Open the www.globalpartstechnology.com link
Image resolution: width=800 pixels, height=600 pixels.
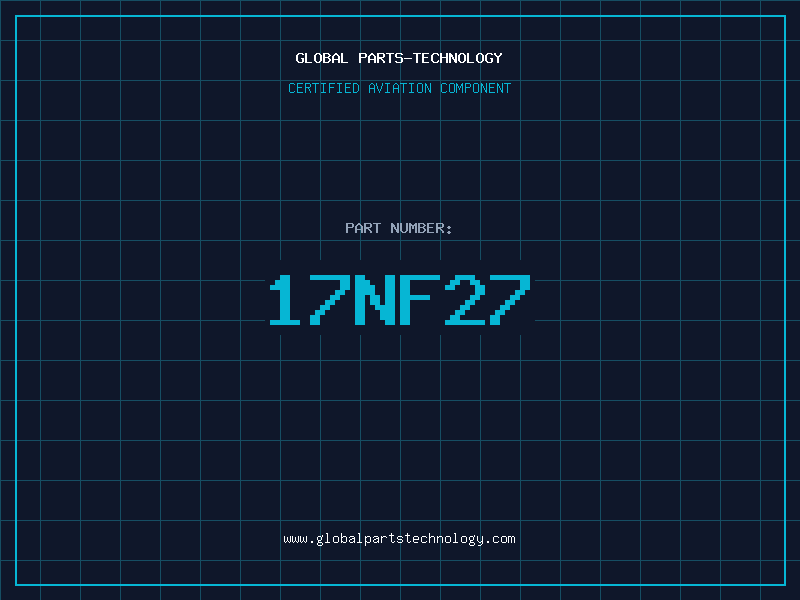399,539
